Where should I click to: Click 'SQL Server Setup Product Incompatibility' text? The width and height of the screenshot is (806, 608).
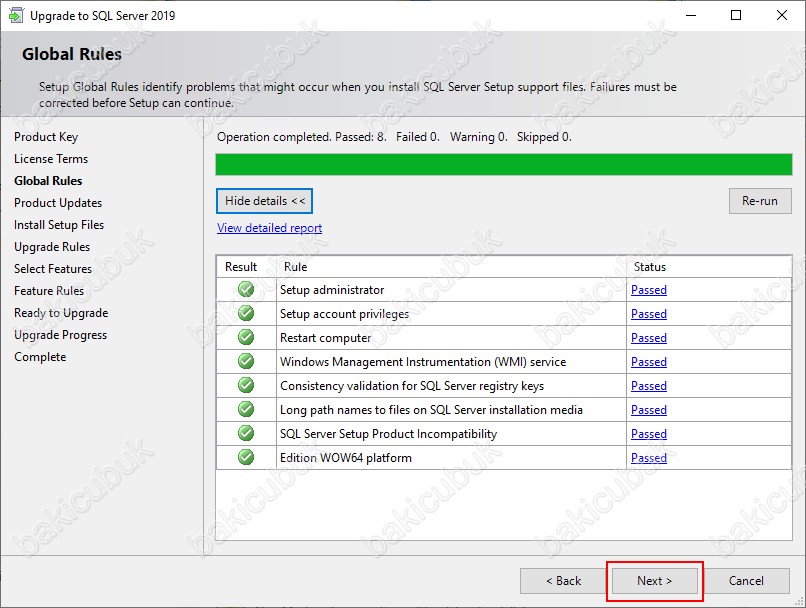(388, 434)
